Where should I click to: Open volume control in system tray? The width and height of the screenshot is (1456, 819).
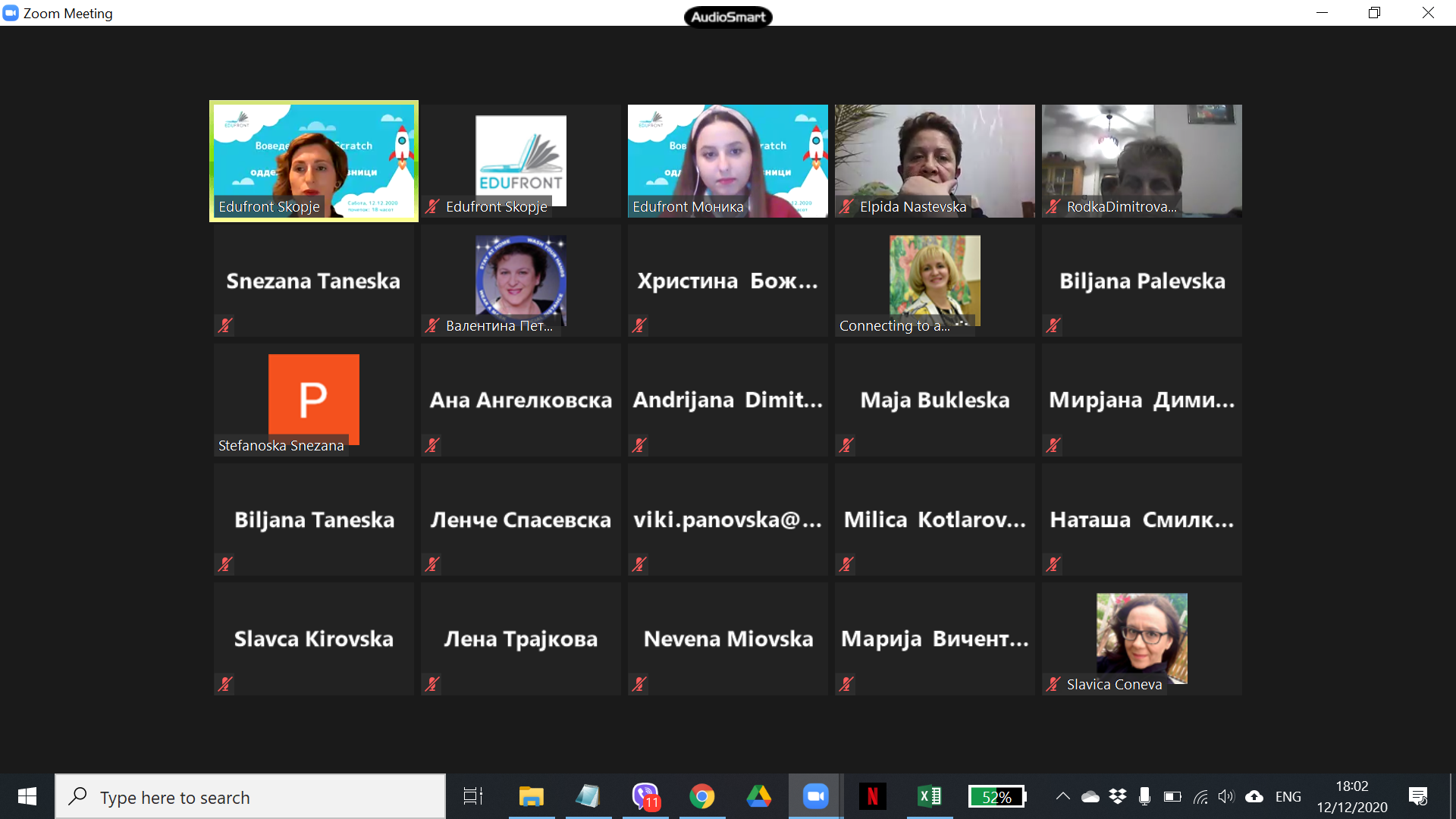click(x=1225, y=796)
